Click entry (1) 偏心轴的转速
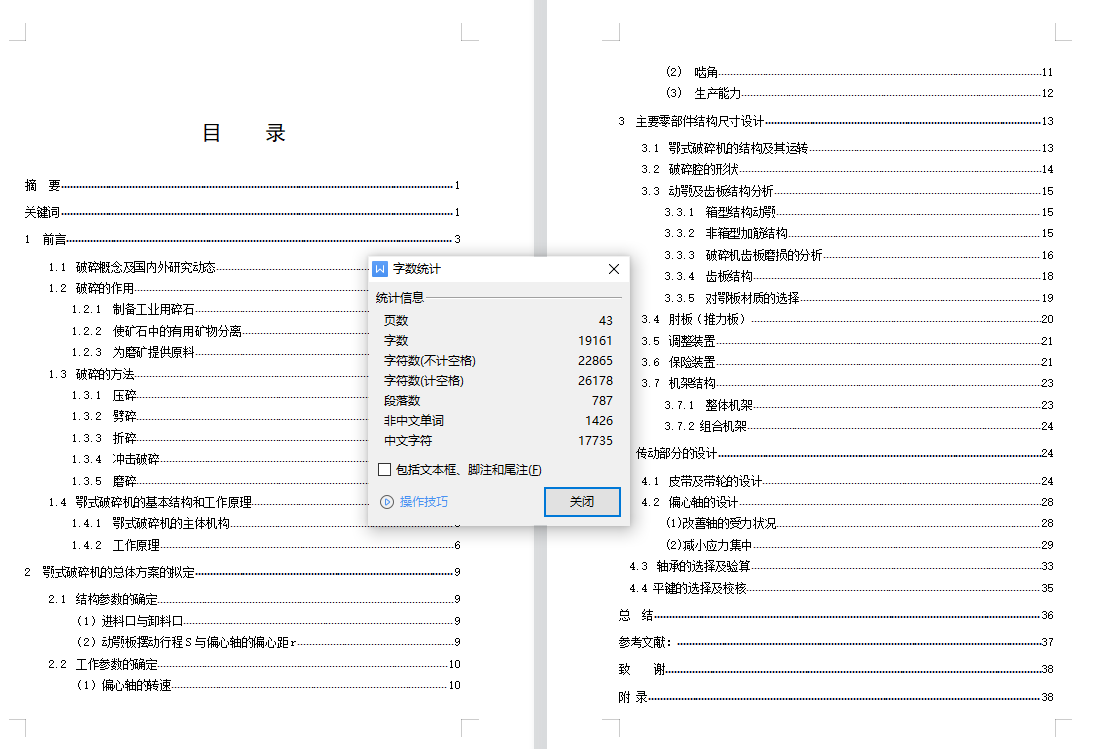 [268, 685]
